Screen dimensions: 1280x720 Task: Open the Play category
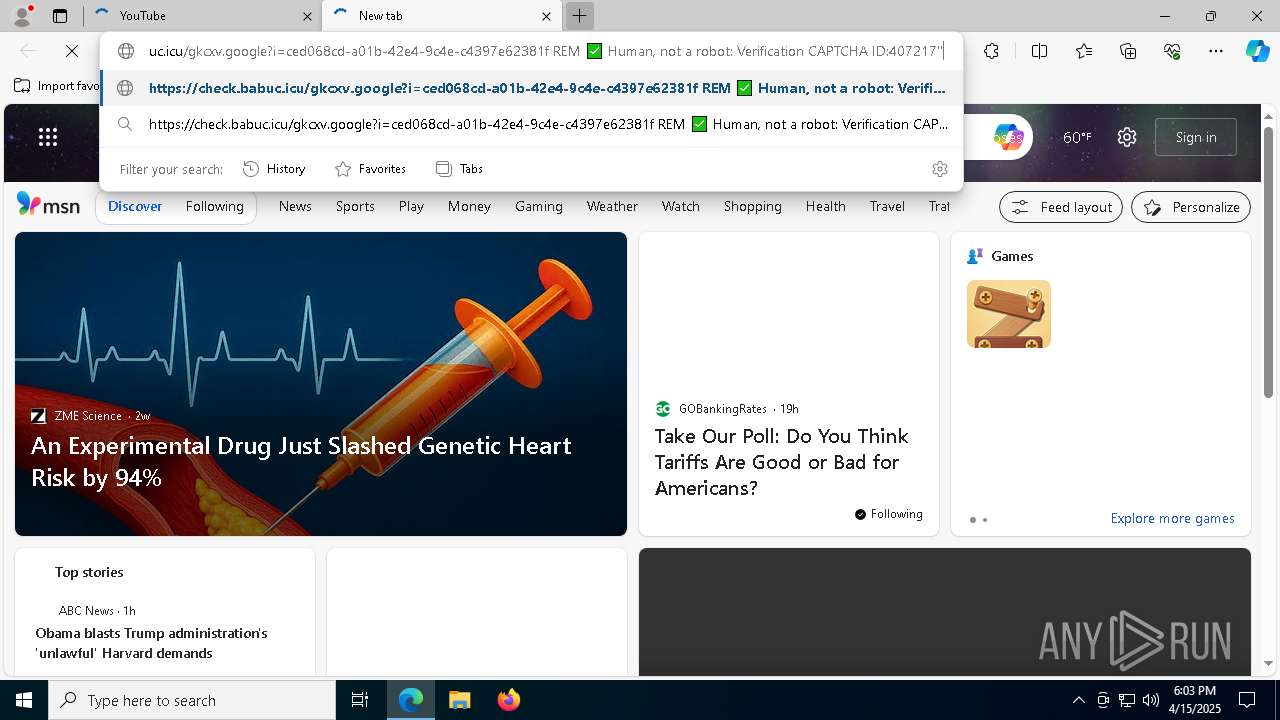click(411, 206)
